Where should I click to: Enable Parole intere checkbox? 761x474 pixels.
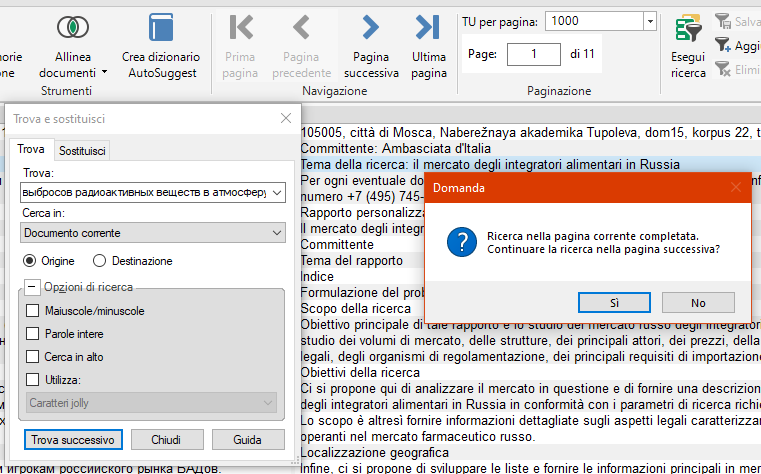pyautogui.click(x=33, y=334)
